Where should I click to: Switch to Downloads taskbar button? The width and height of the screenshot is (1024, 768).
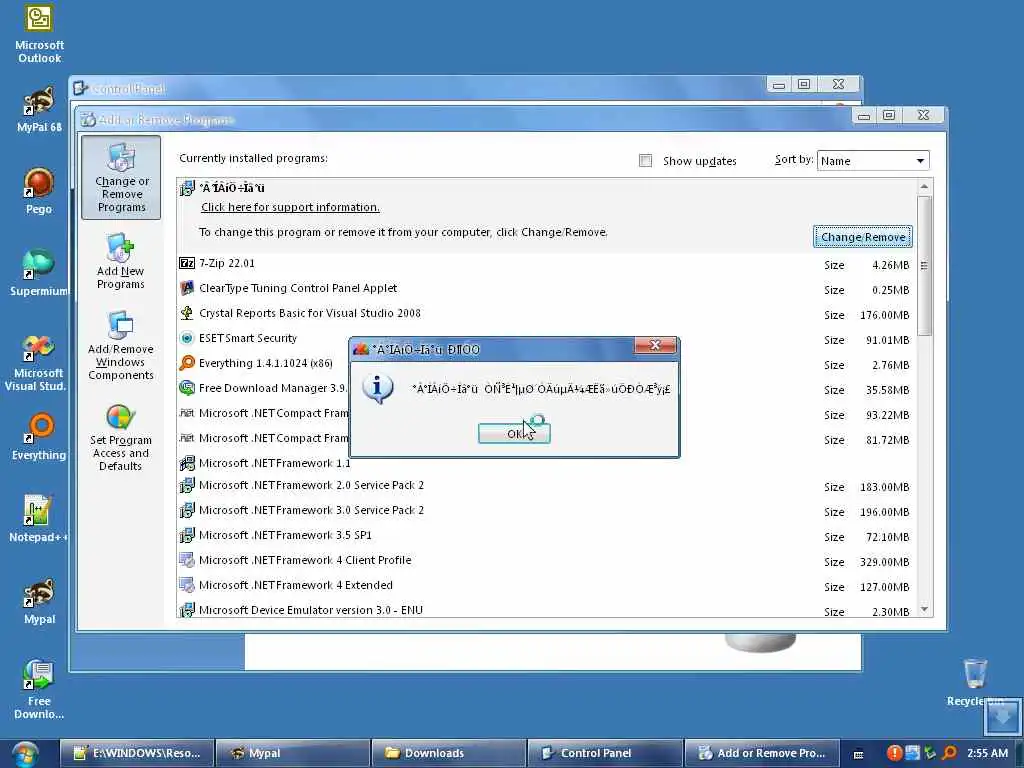click(x=449, y=753)
